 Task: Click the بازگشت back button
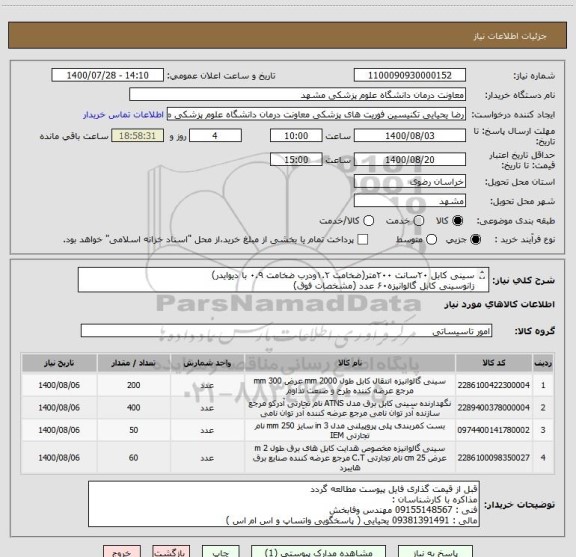[x=171, y=552]
